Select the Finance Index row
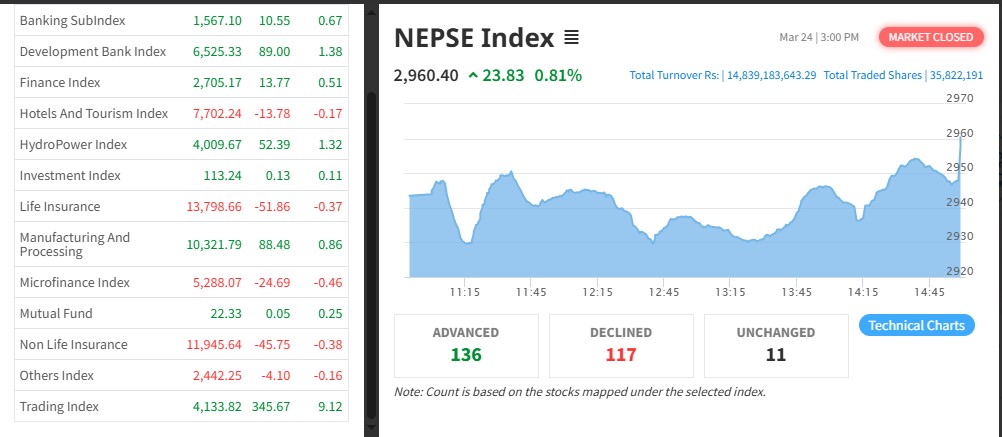Image resolution: width=1002 pixels, height=437 pixels. (x=60, y=82)
